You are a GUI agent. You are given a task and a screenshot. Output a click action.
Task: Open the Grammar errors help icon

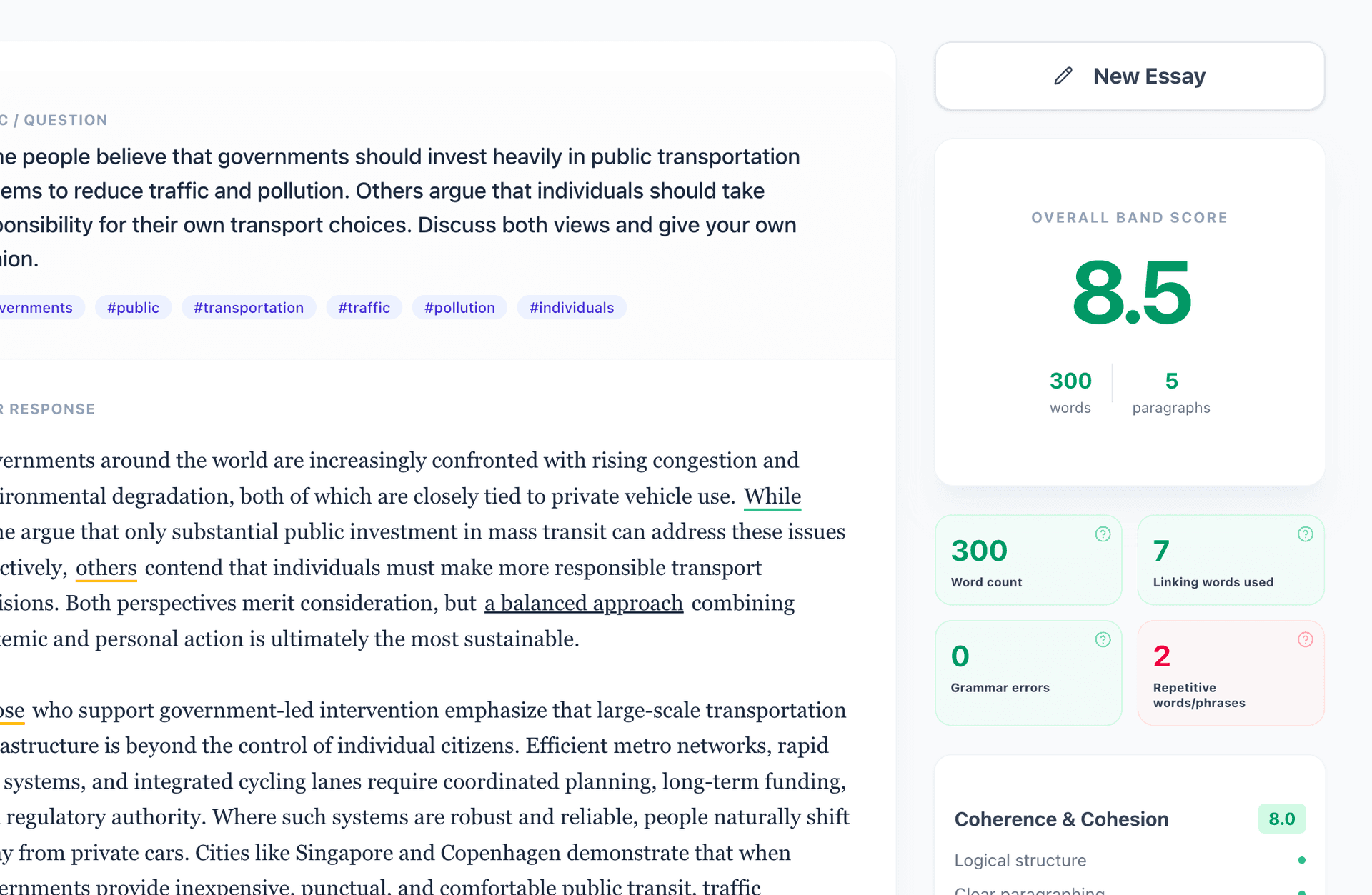point(1102,640)
